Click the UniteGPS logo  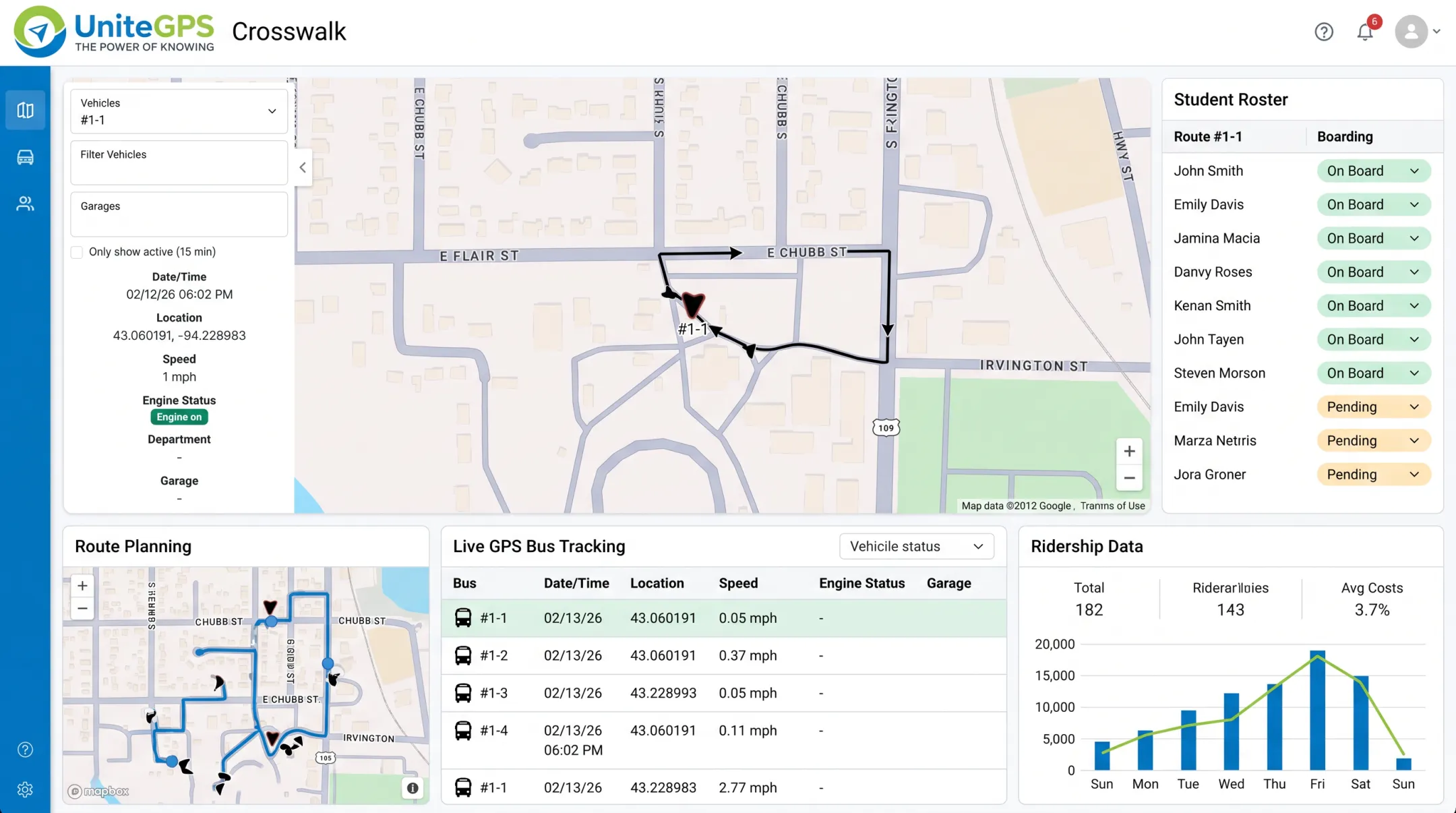pyautogui.click(x=115, y=32)
